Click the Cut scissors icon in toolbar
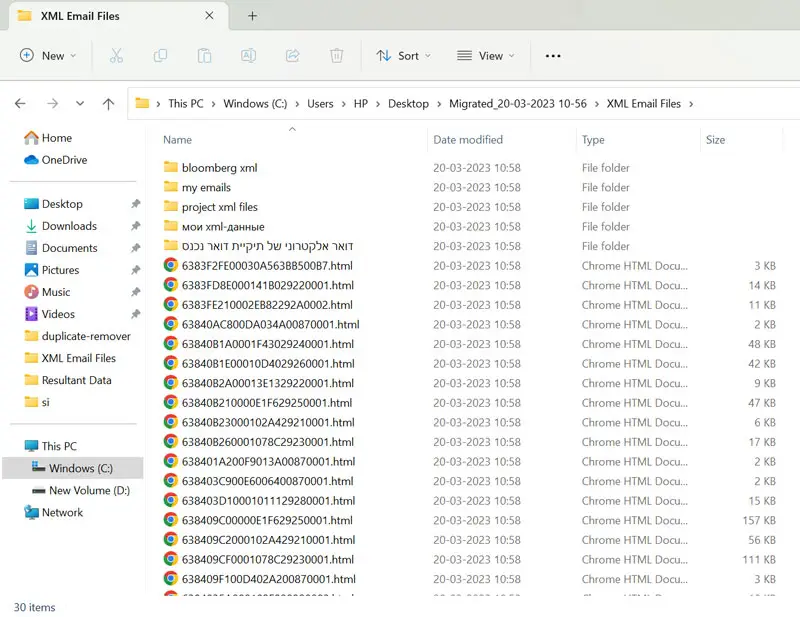 116,56
